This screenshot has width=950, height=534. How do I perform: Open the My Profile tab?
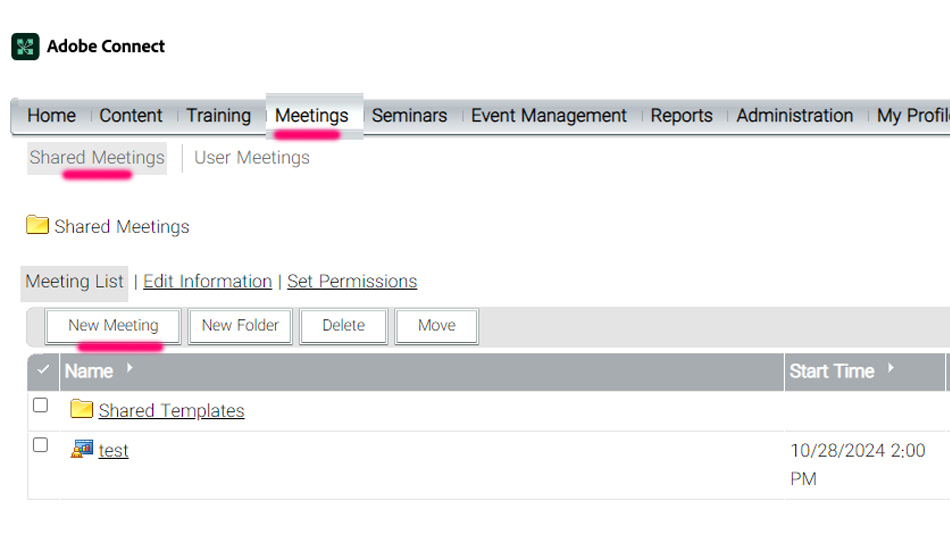point(913,115)
